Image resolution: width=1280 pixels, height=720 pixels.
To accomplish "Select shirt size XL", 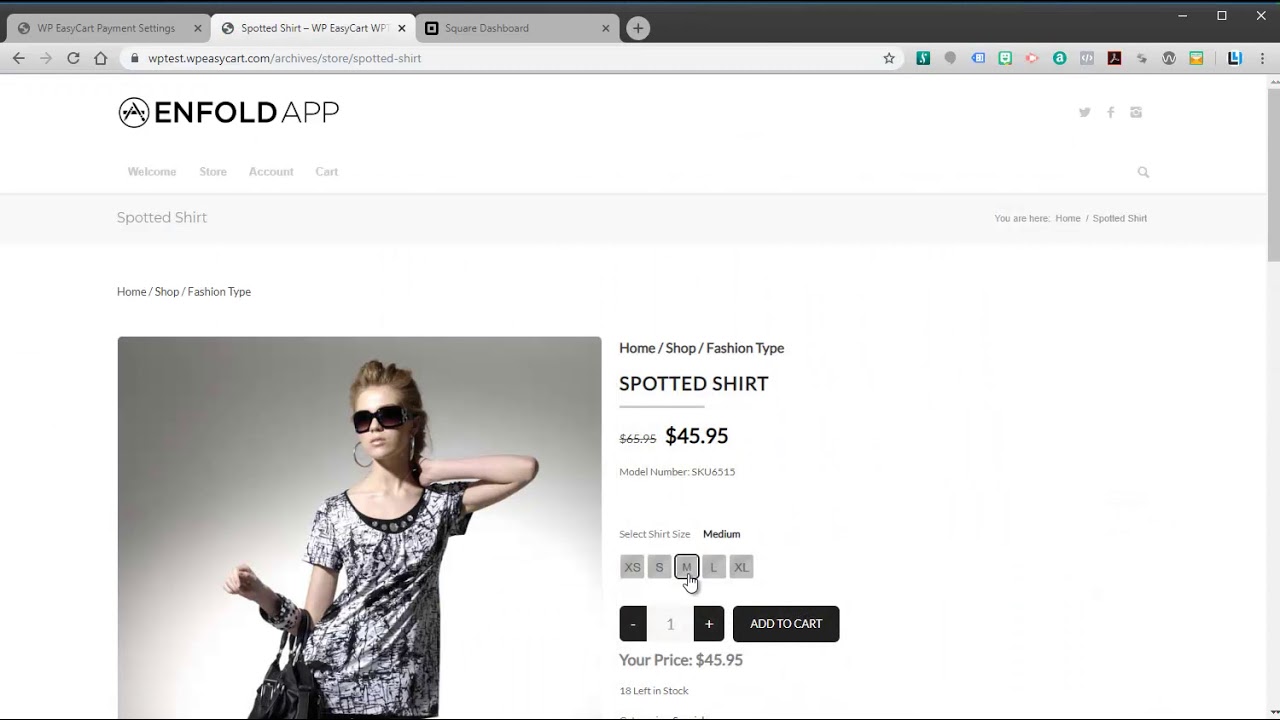I will coord(741,567).
